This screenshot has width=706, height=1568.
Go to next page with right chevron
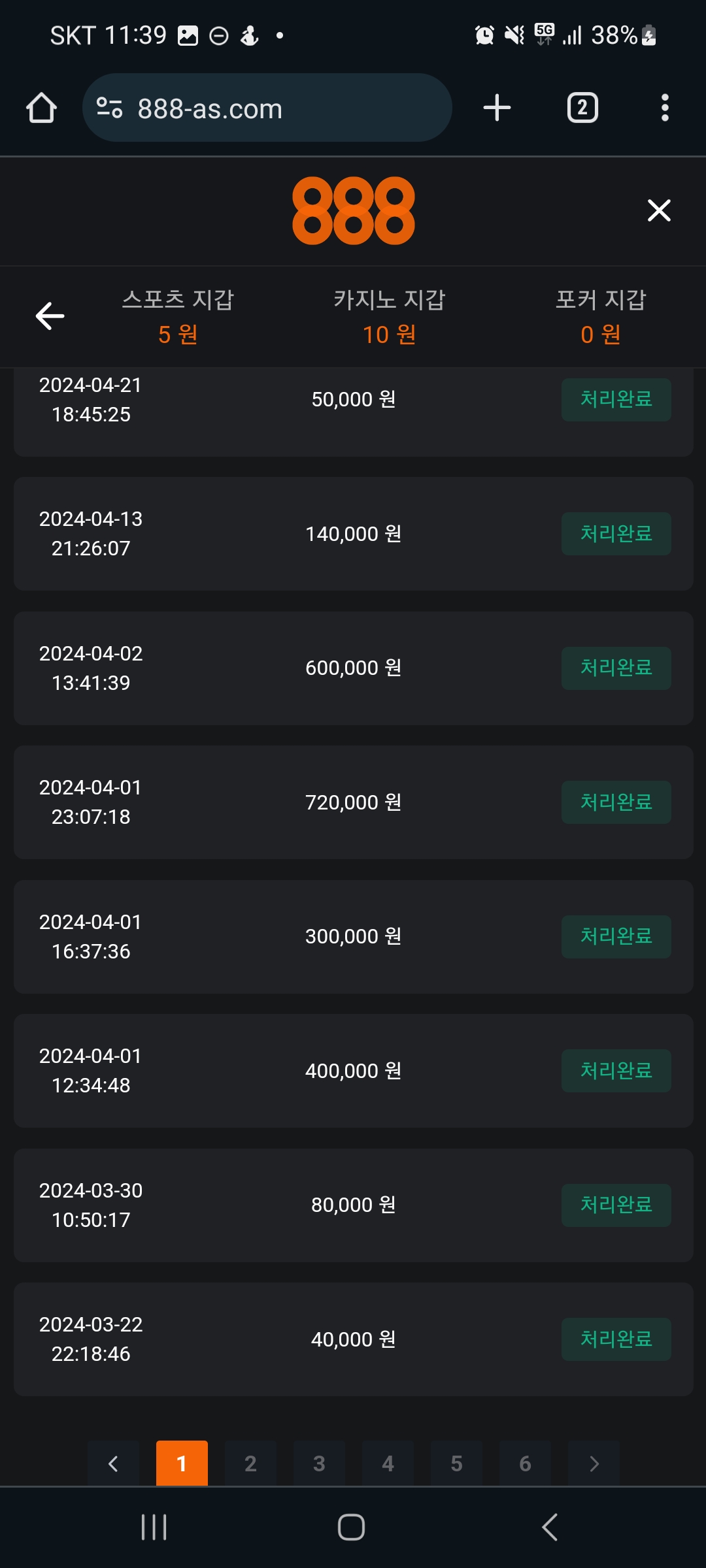(x=594, y=1463)
